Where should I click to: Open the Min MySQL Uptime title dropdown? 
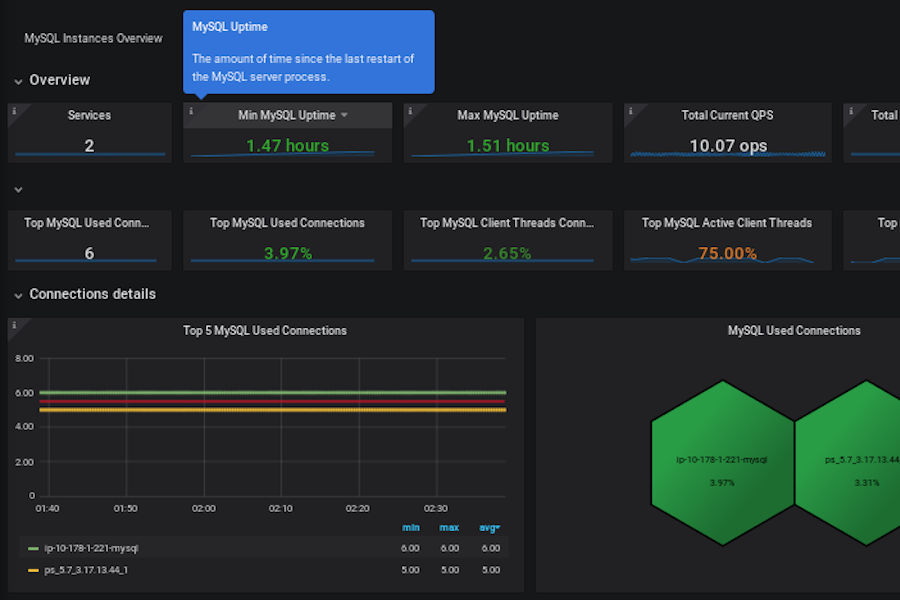[344, 116]
